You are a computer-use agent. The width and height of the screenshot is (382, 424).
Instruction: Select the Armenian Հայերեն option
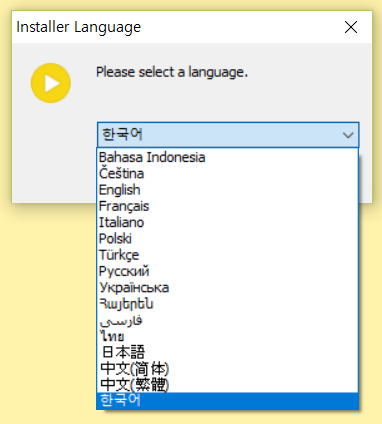228,304
